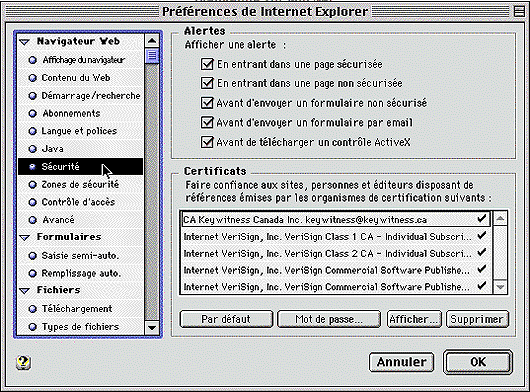Click the sidebar scrollbar thumb
Screen dimensions: 530x392
coord(152,56)
